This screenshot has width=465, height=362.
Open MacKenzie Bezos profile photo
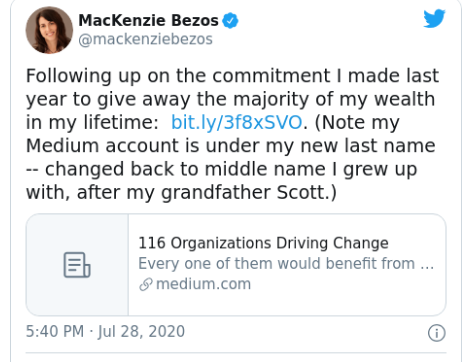[49, 30]
